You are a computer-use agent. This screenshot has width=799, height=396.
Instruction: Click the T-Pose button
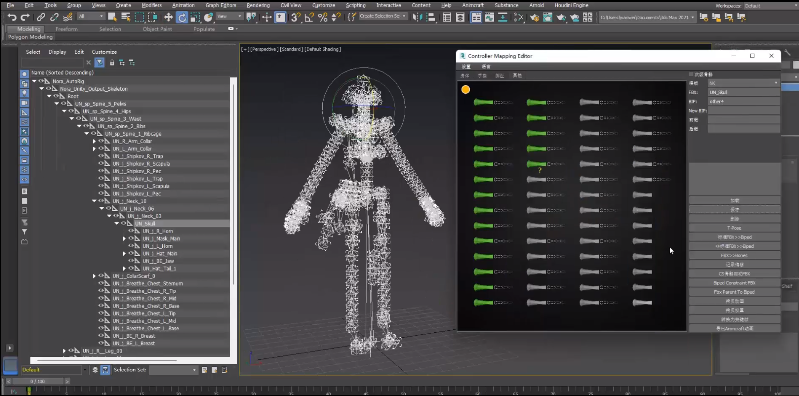click(x=734, y=228)
